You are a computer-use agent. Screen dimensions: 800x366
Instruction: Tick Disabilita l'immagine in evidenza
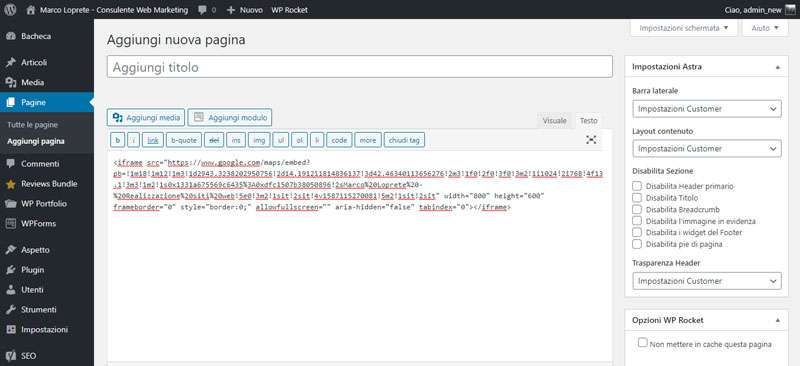coord(637,221)
